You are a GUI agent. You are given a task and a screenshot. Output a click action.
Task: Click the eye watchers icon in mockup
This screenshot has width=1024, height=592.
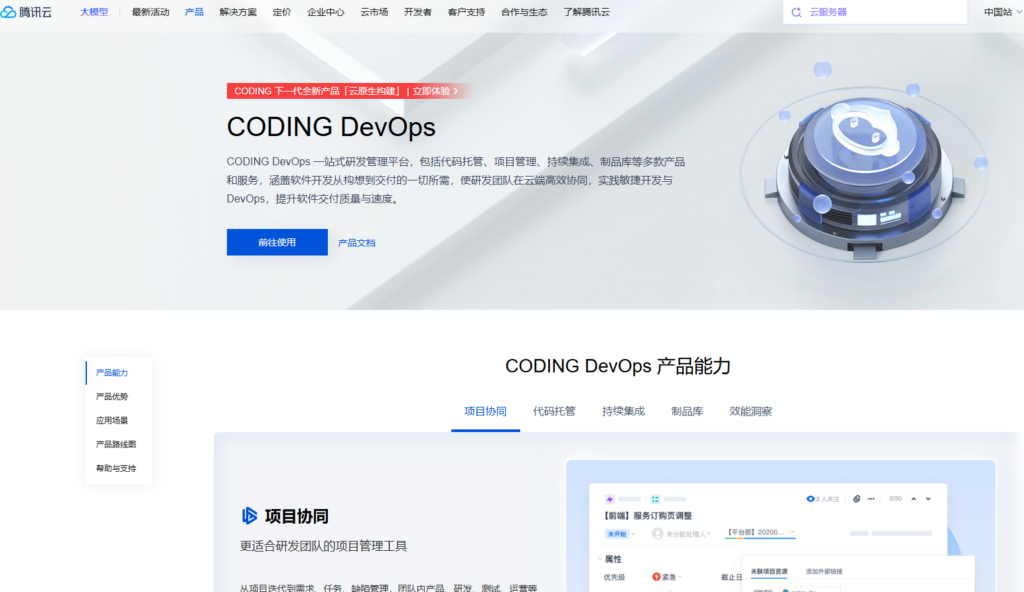click(x=810, y=499)
